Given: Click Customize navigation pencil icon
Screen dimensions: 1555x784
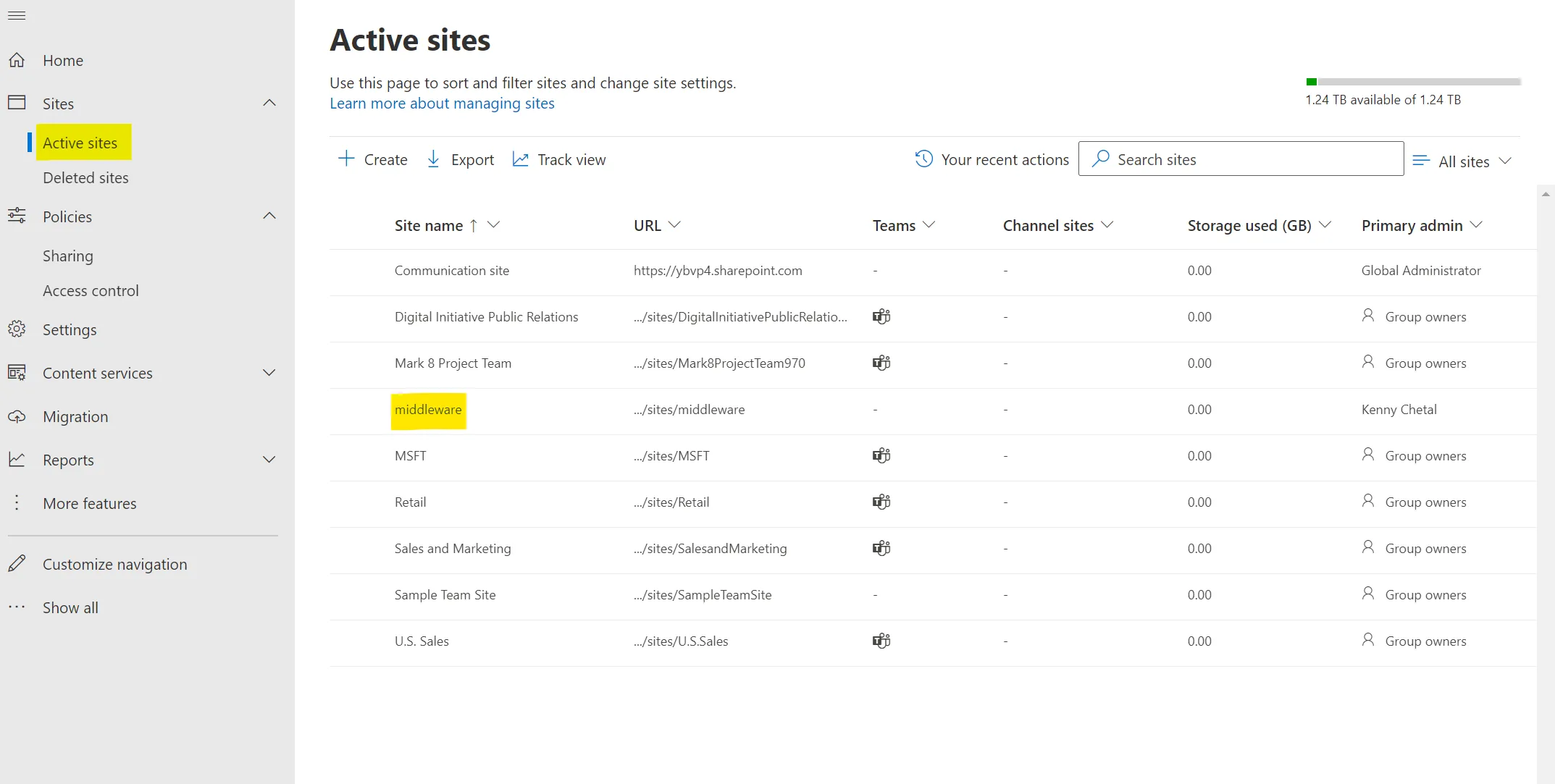Looking at the screenshot, I should tap(17, 564).
